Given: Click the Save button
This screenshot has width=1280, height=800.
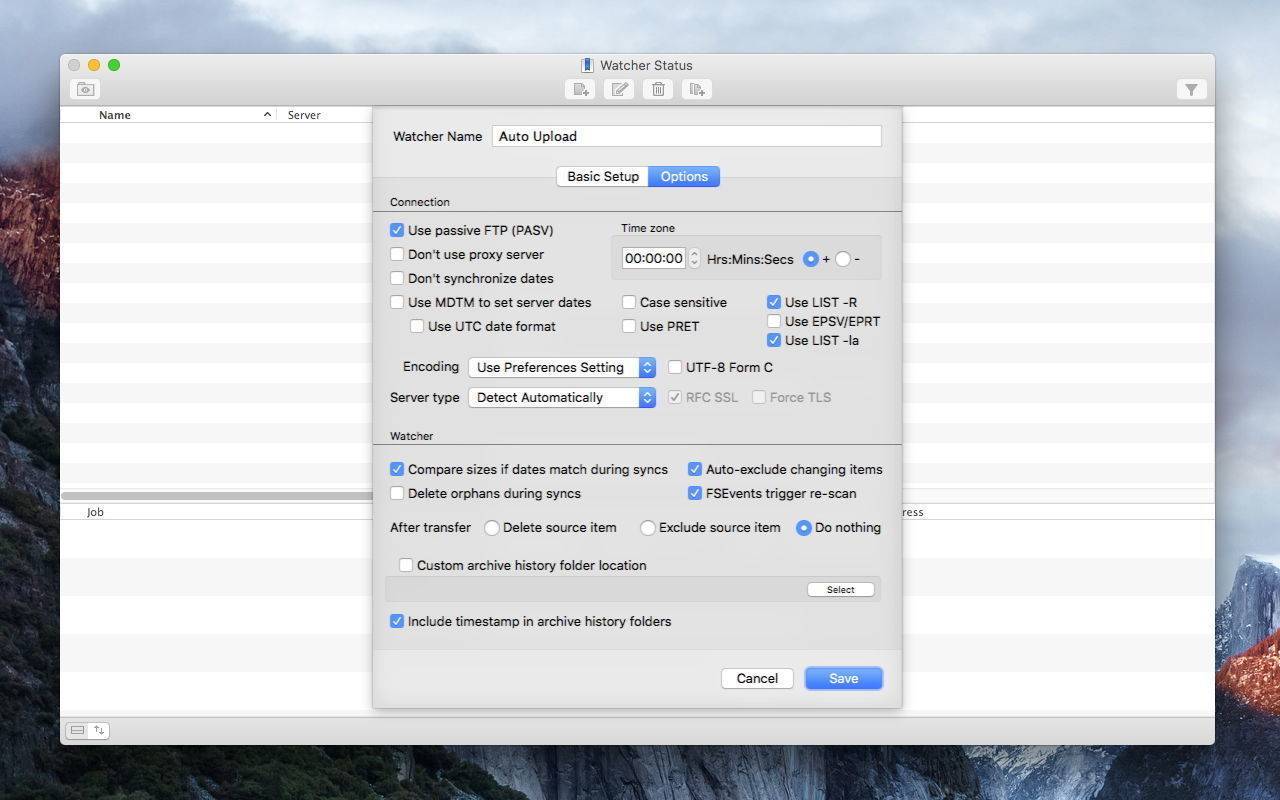Looking at the screenshot, I should click(x=844, y=678).
